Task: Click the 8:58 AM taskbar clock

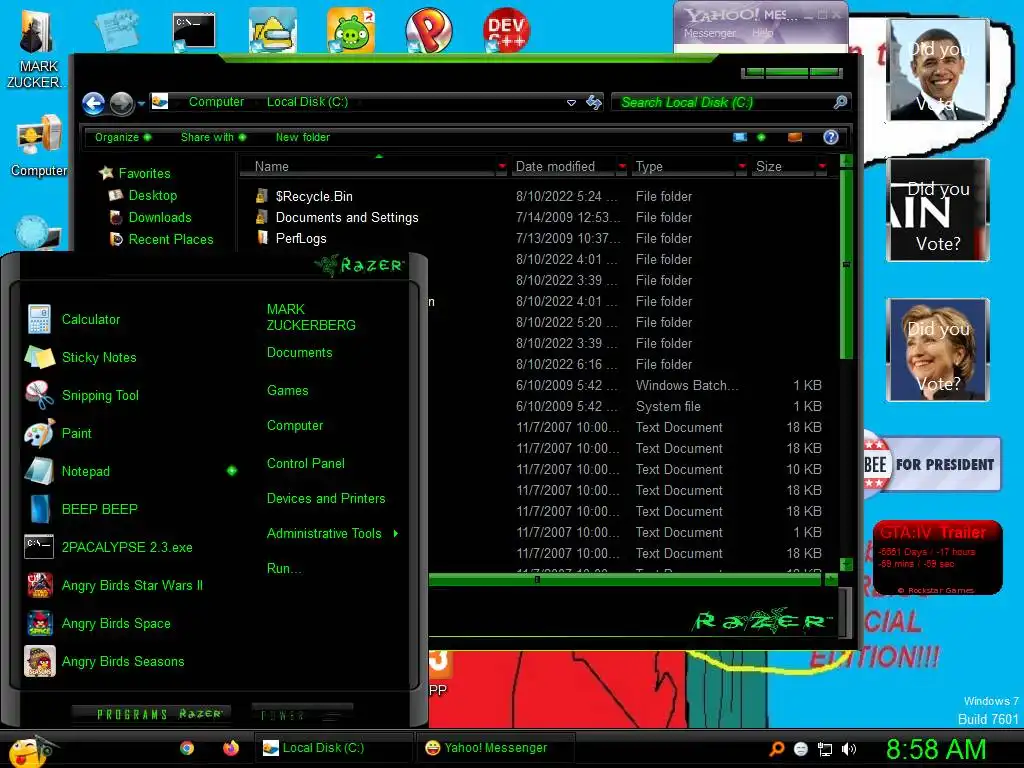Action: (x=936, y=750)
